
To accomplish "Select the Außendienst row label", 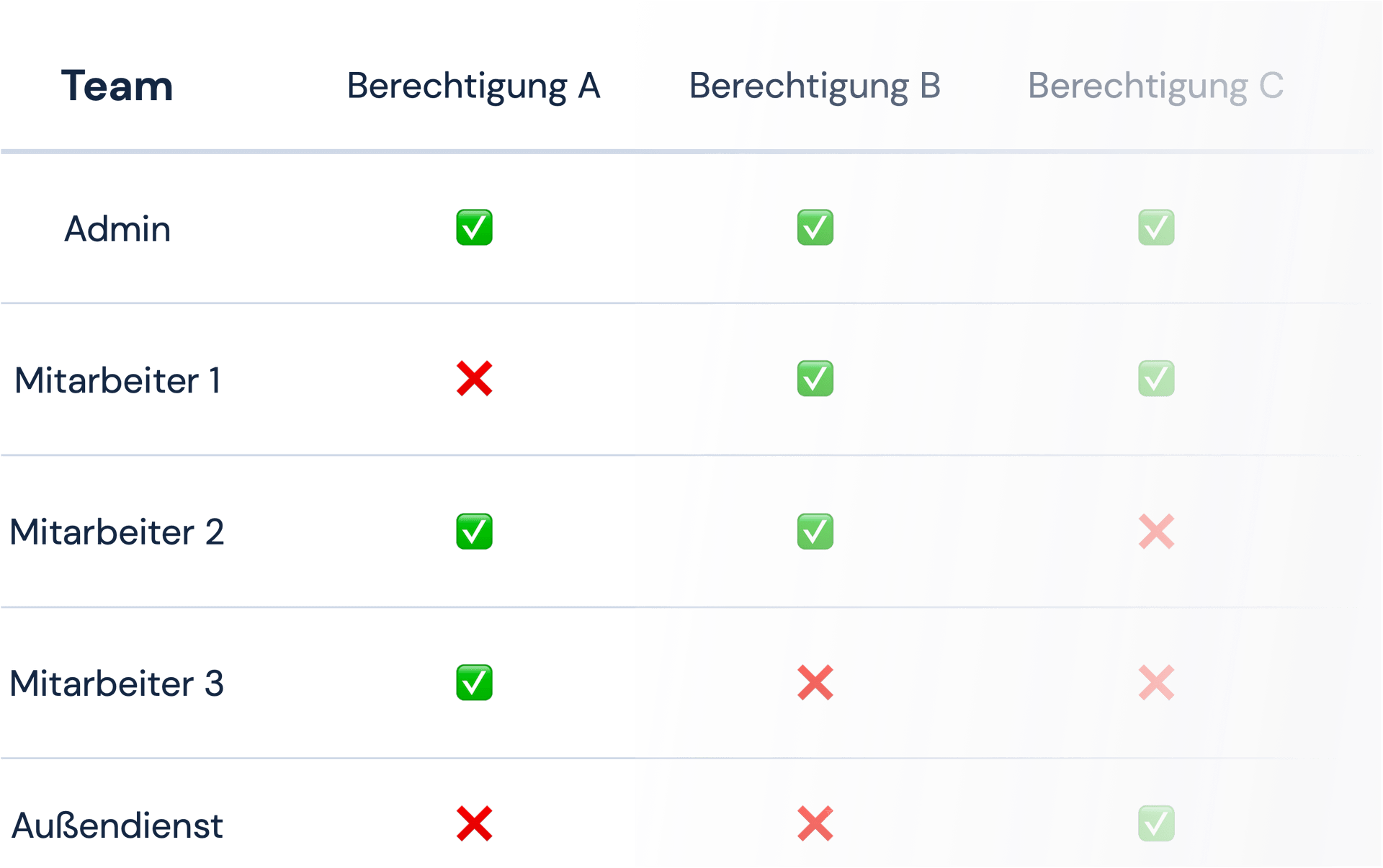I will pyautogui.click(x=117, y=826).
